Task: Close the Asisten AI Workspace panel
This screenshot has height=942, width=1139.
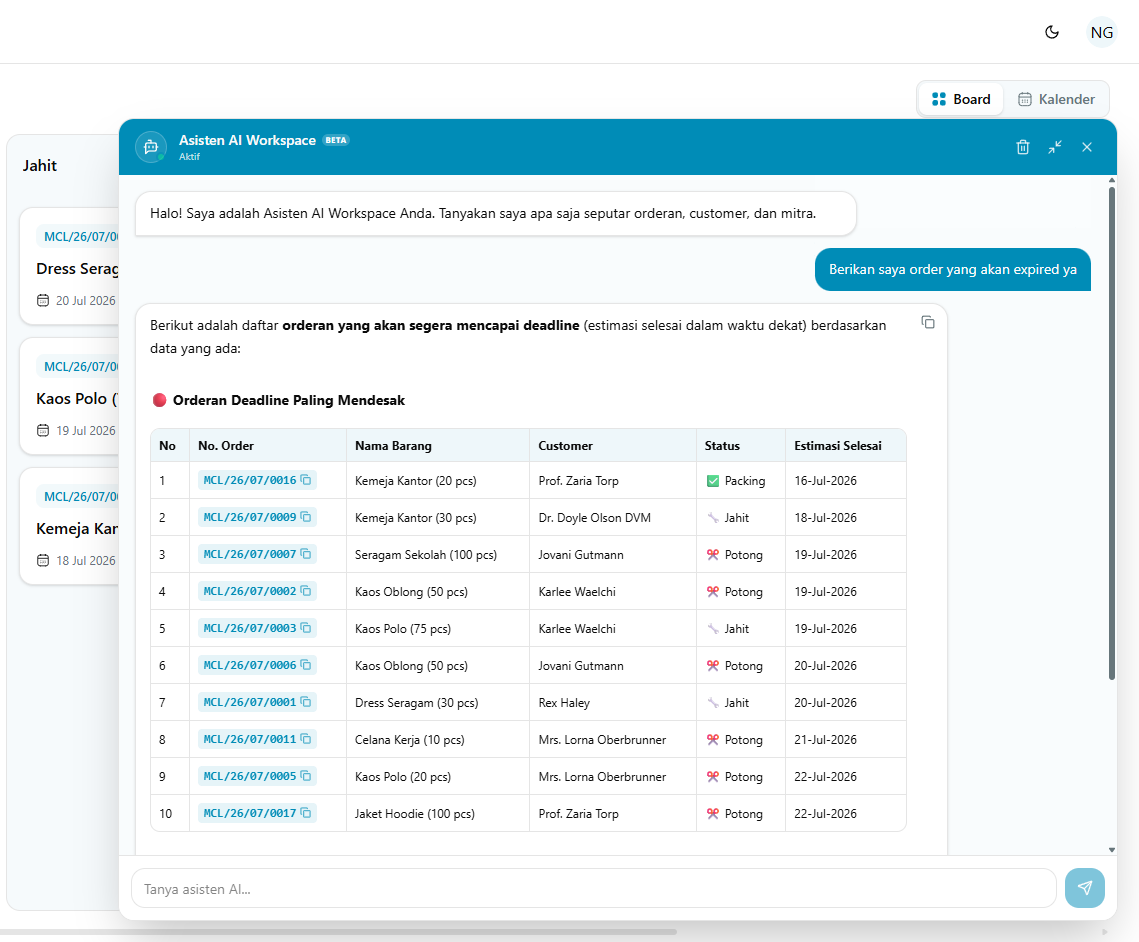Action: click(1087, 147)
